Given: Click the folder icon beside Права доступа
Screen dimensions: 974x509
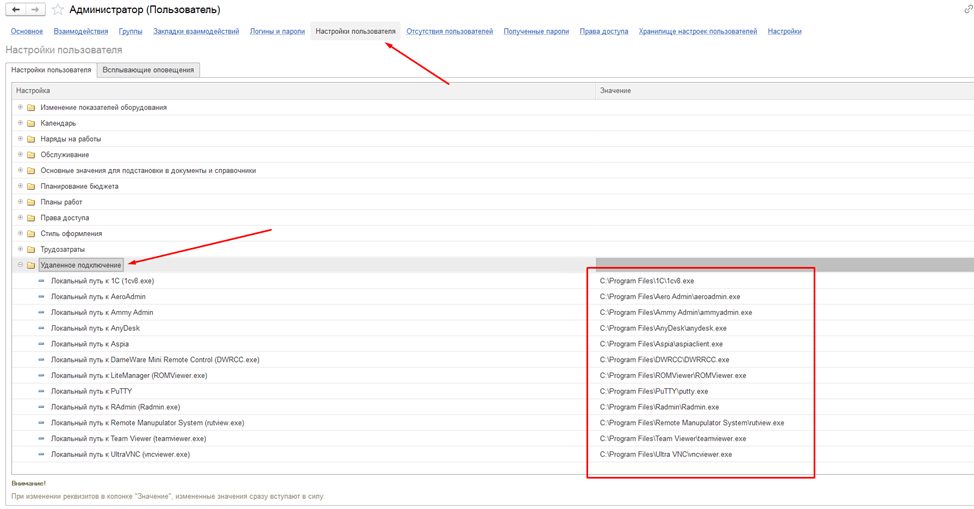Looking at the screenshot, I should (x=31, y=218).
